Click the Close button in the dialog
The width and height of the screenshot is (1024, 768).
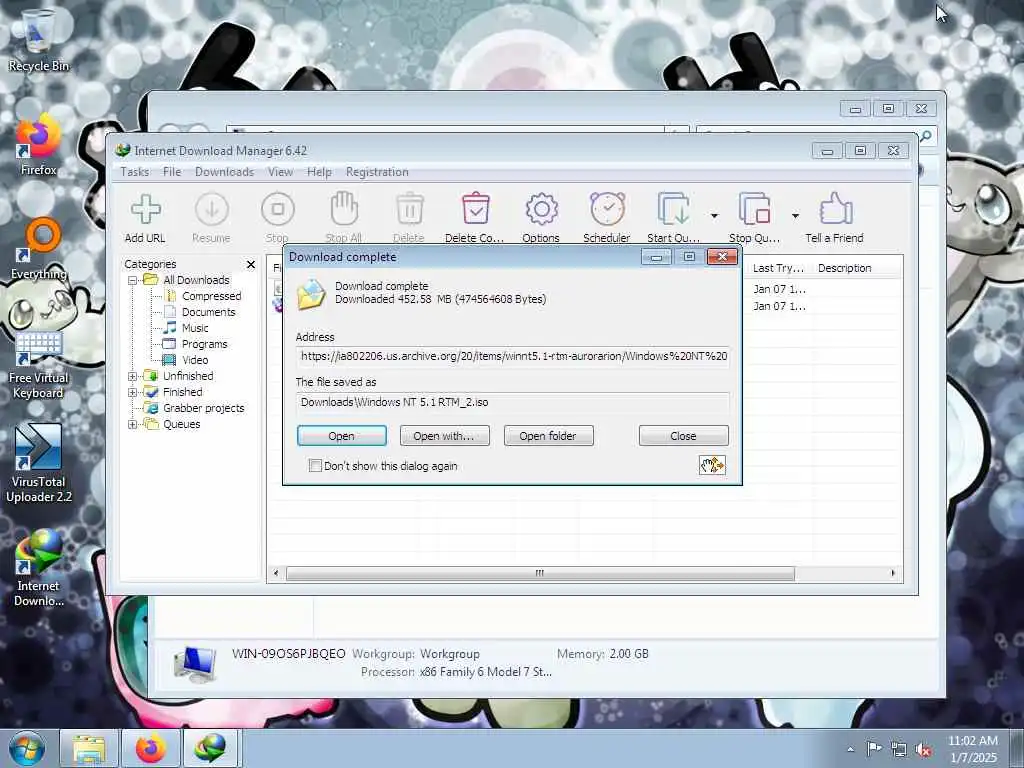[683, 436]
